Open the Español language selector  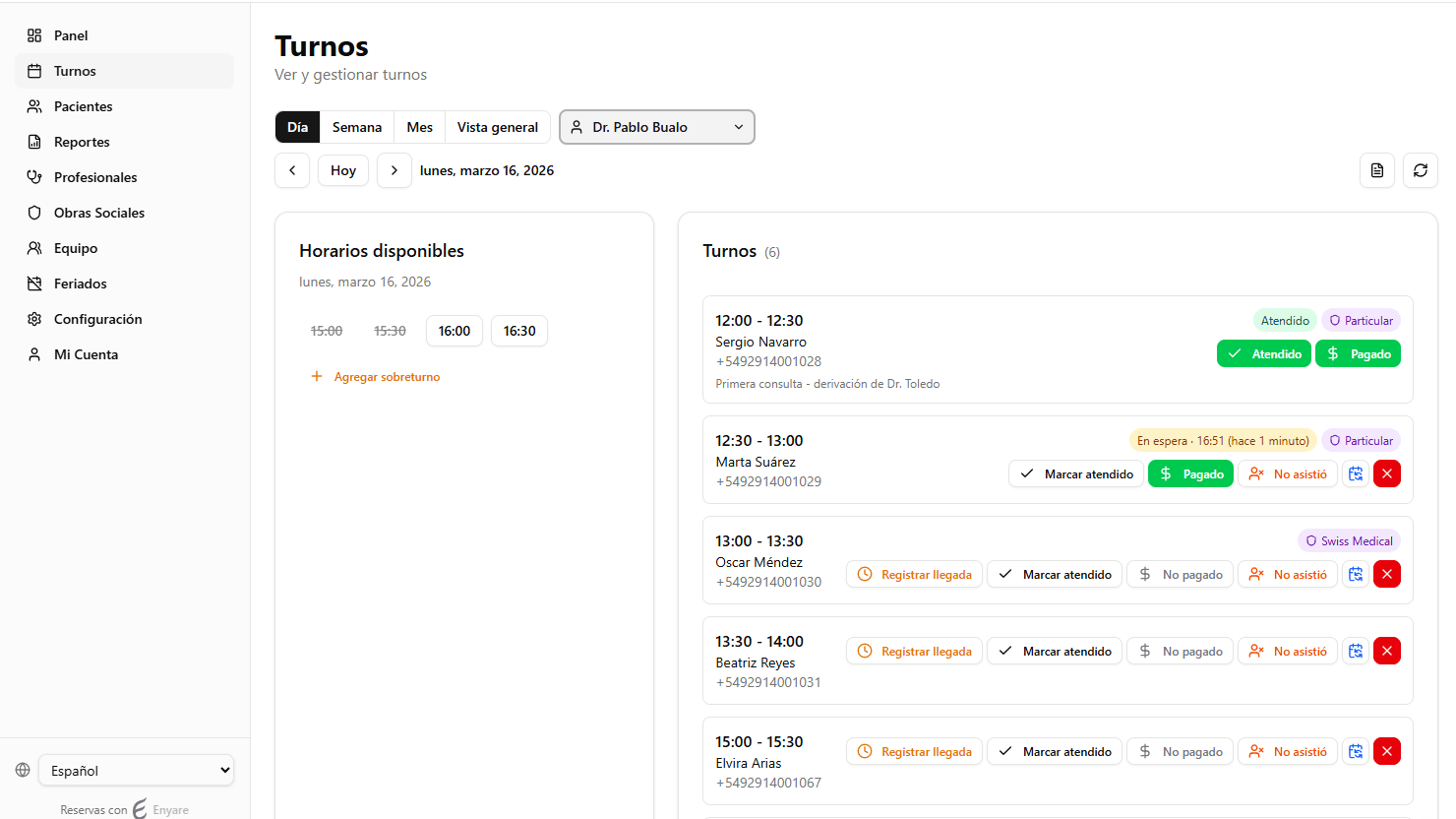point(136,770)
